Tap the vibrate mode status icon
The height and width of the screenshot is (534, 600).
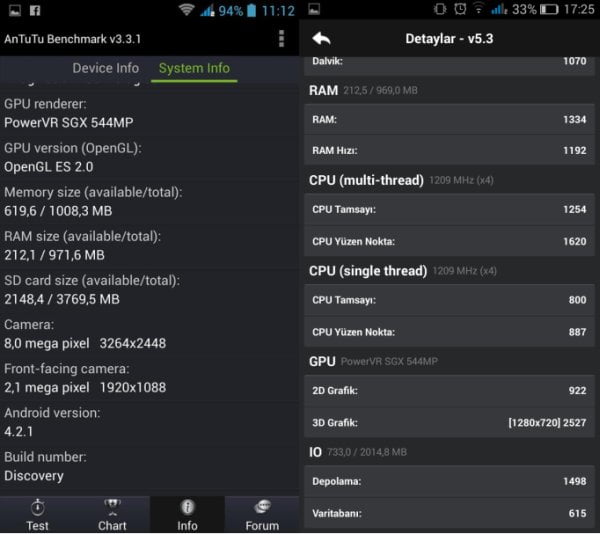(x=440, y=10)
